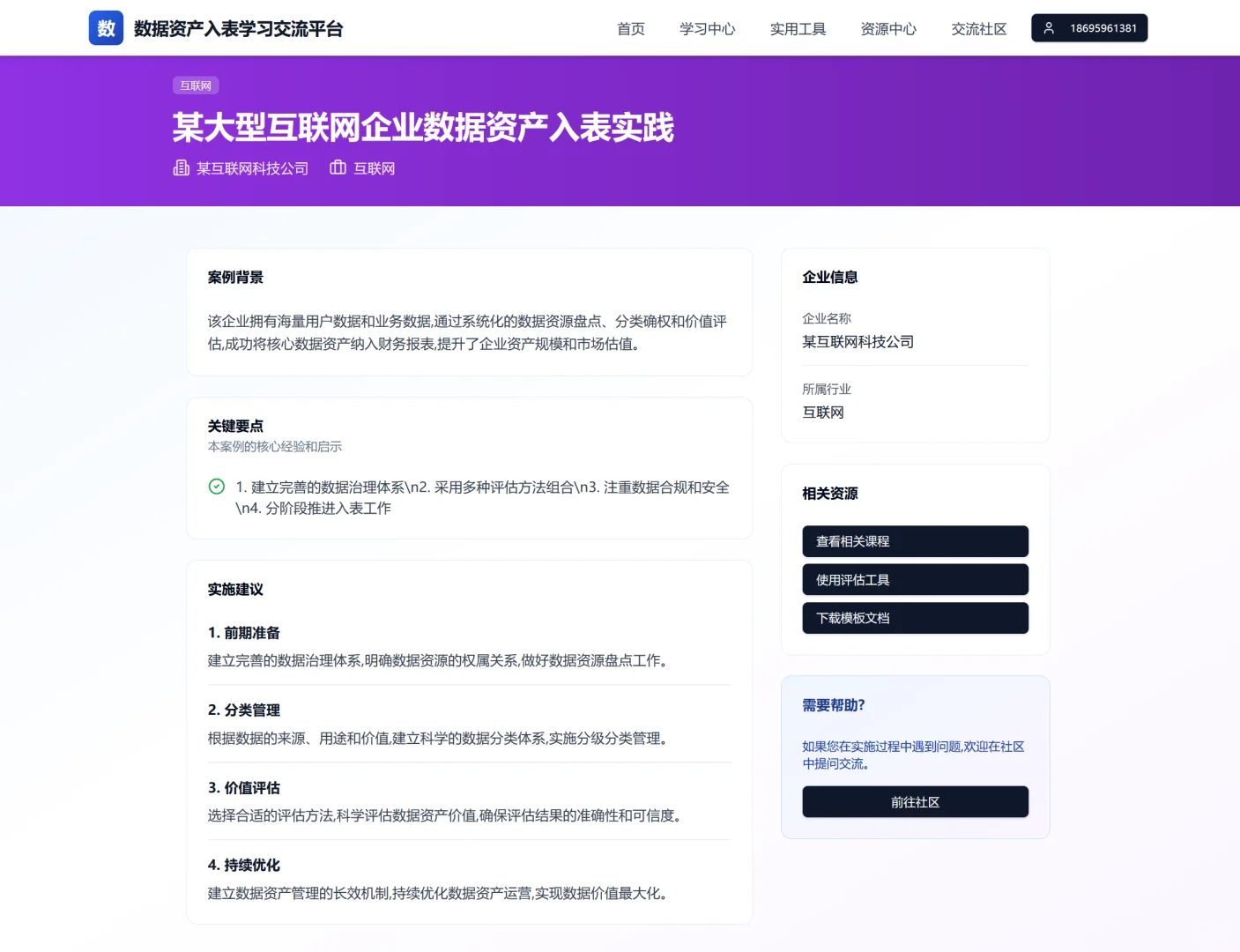
Task: Open the 学习中心 menu
Action: (707, 28)
